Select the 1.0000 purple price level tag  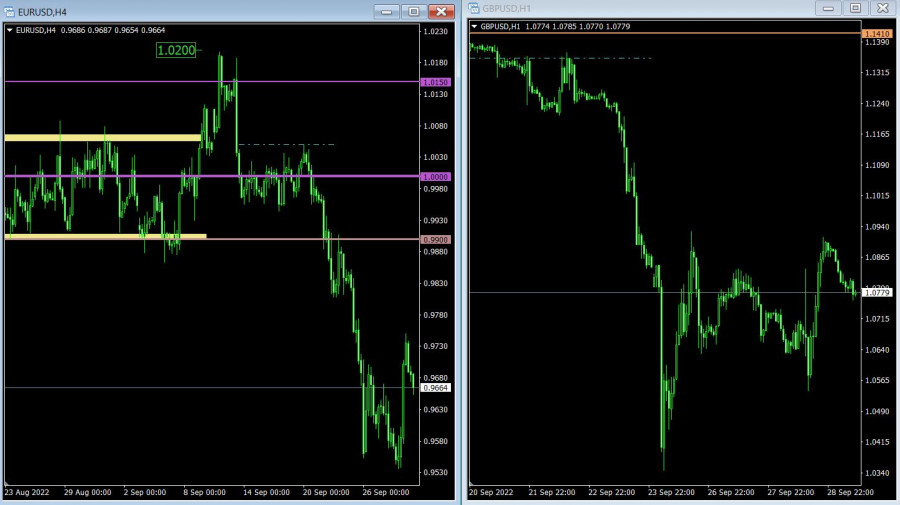[436, 177]
